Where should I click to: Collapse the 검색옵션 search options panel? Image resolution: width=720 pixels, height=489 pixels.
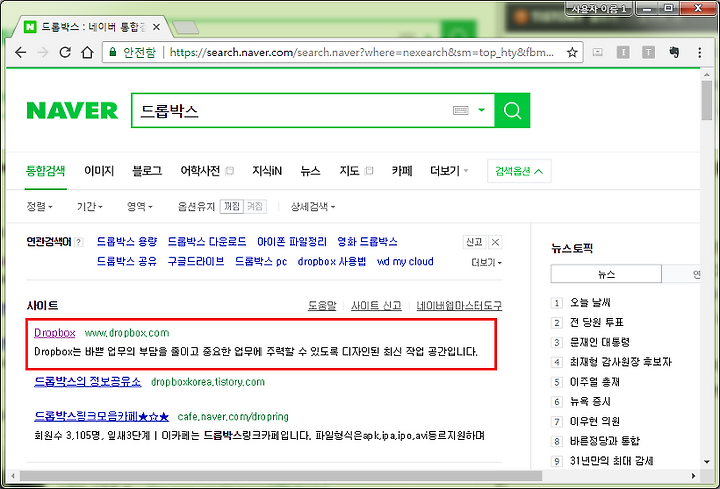tap(519, 171)
